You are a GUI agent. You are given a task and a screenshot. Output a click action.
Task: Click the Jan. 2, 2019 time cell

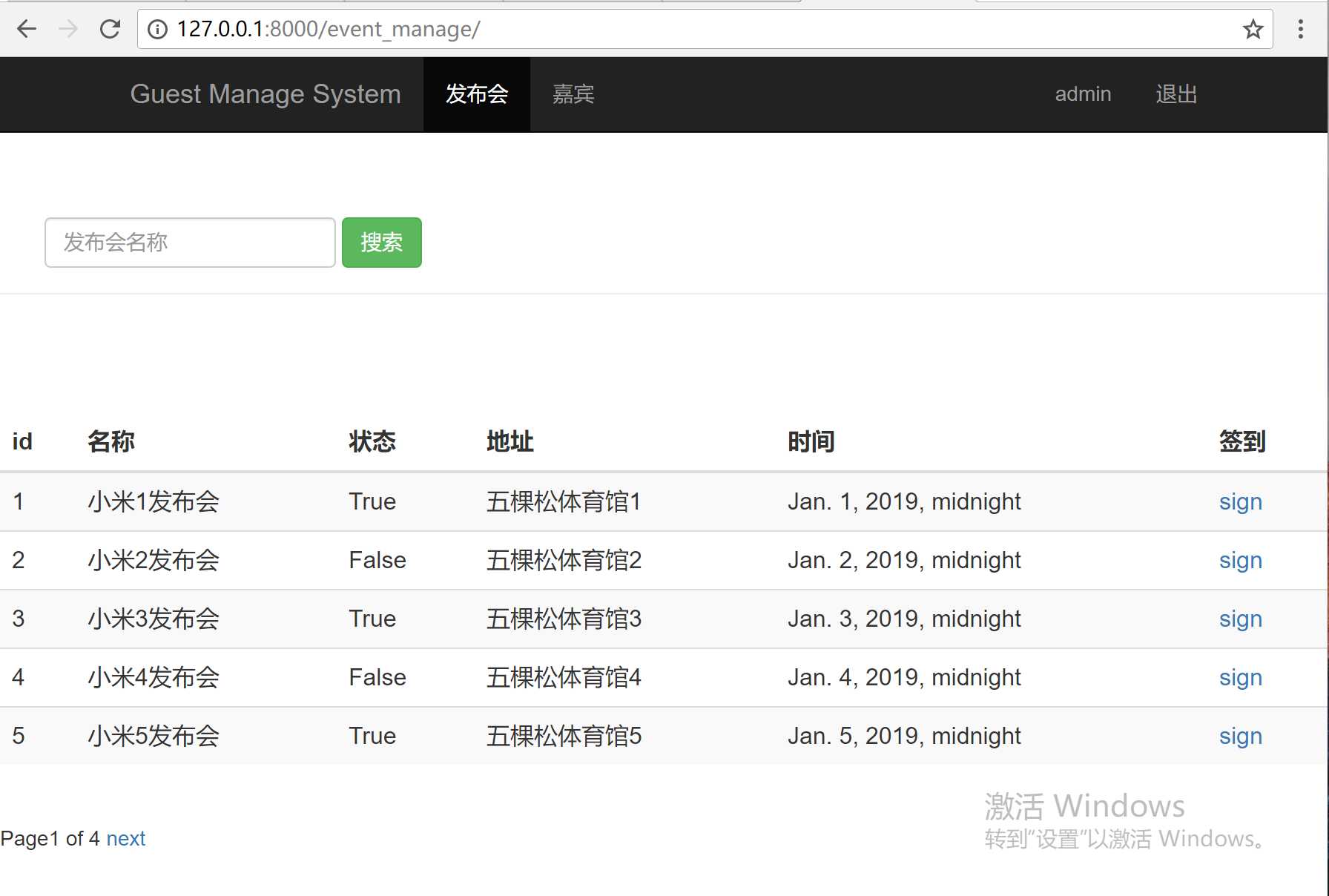pyautogui.click(x=904, y=561)
